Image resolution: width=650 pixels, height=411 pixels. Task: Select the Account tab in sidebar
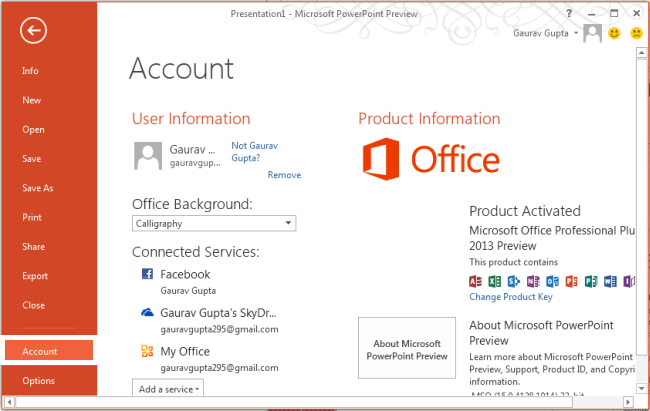(x=49, y=350)
